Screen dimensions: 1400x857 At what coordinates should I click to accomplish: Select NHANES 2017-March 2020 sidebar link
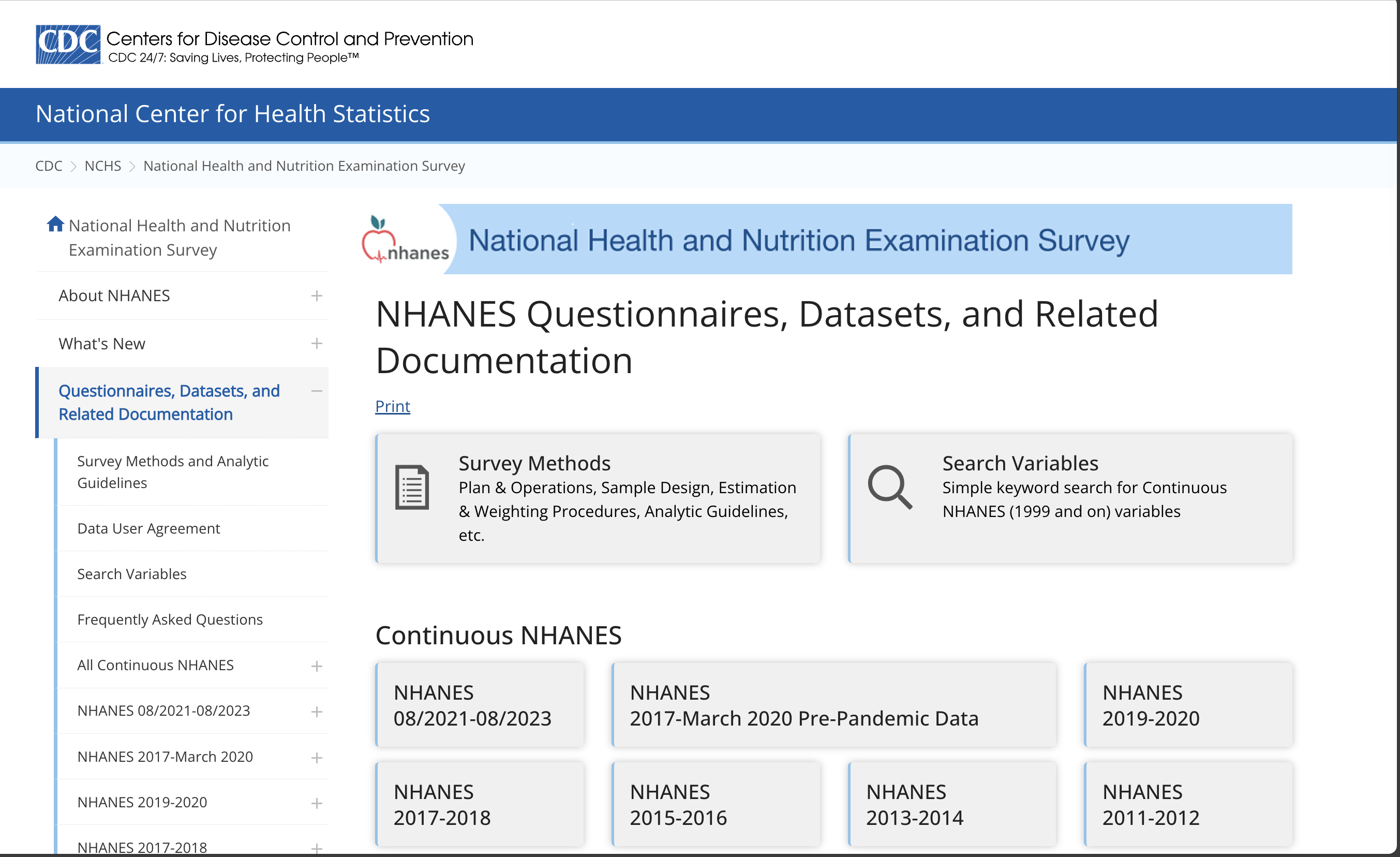[x=165, y=757]
